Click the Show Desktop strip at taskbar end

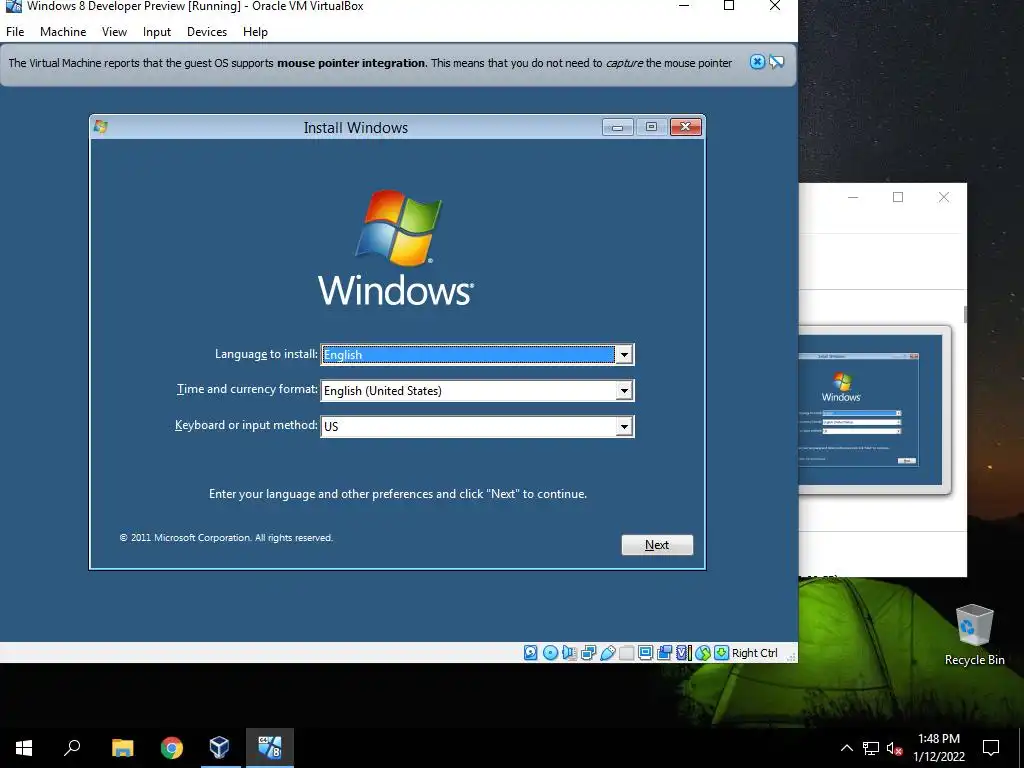pyautogui.click(x=1021, y=748)
